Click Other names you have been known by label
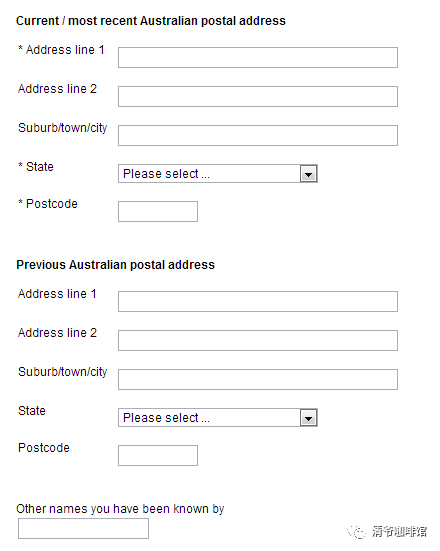440x551 pixels. coord(120,509)
